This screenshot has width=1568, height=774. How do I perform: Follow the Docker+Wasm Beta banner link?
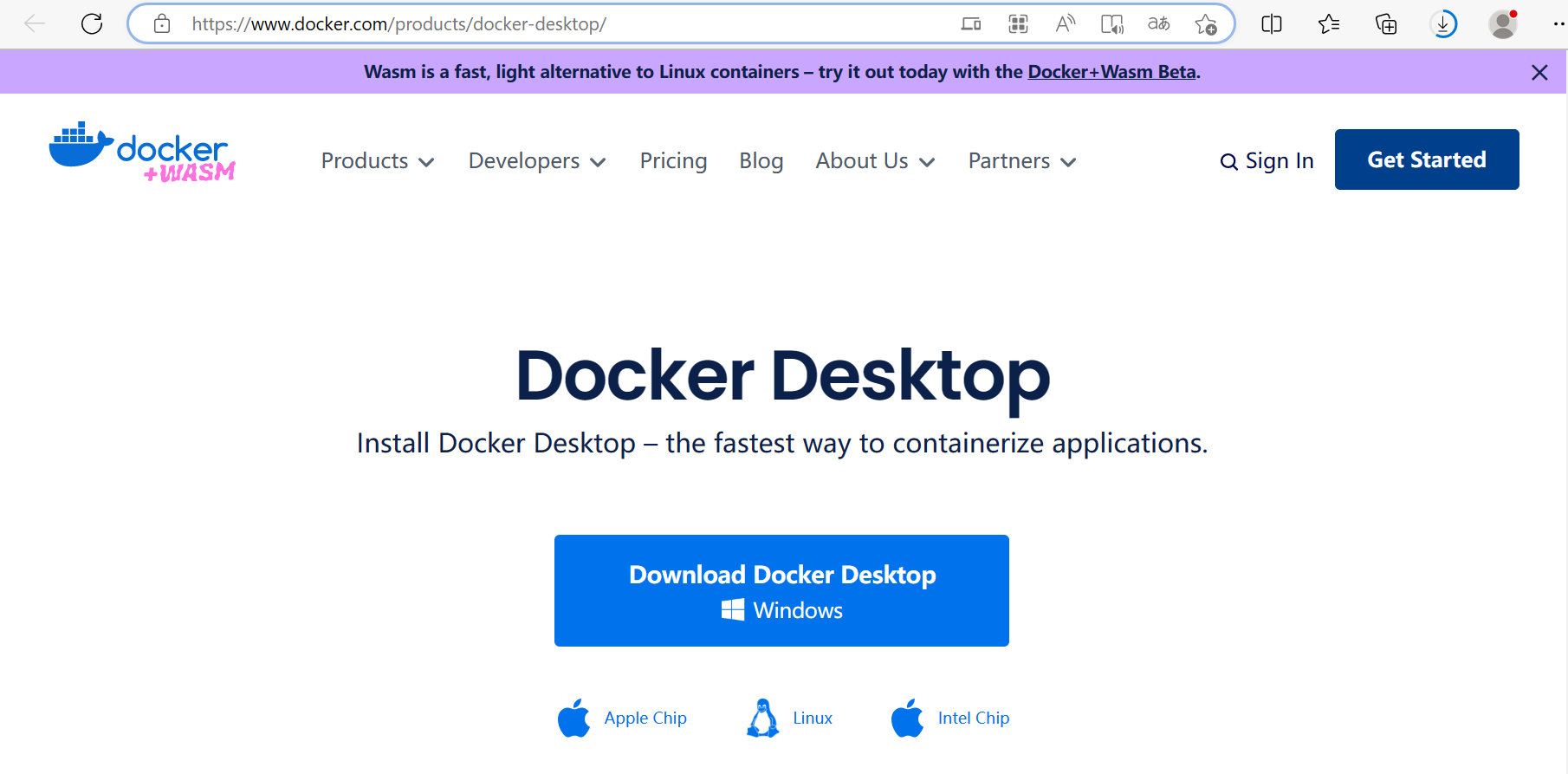click(x=1111, y=72)
